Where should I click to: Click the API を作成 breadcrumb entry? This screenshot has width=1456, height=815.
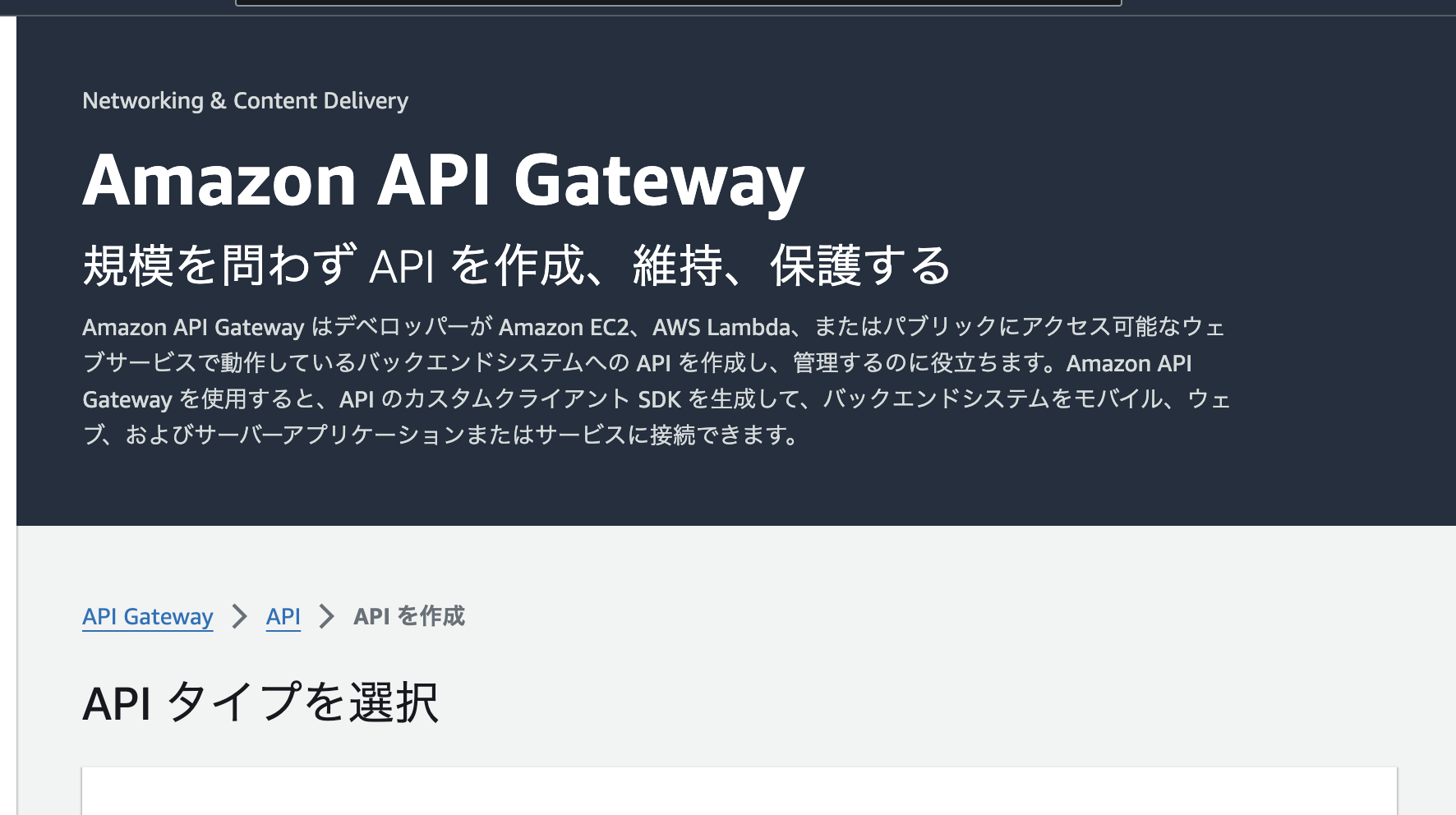(x=408, y=616)
